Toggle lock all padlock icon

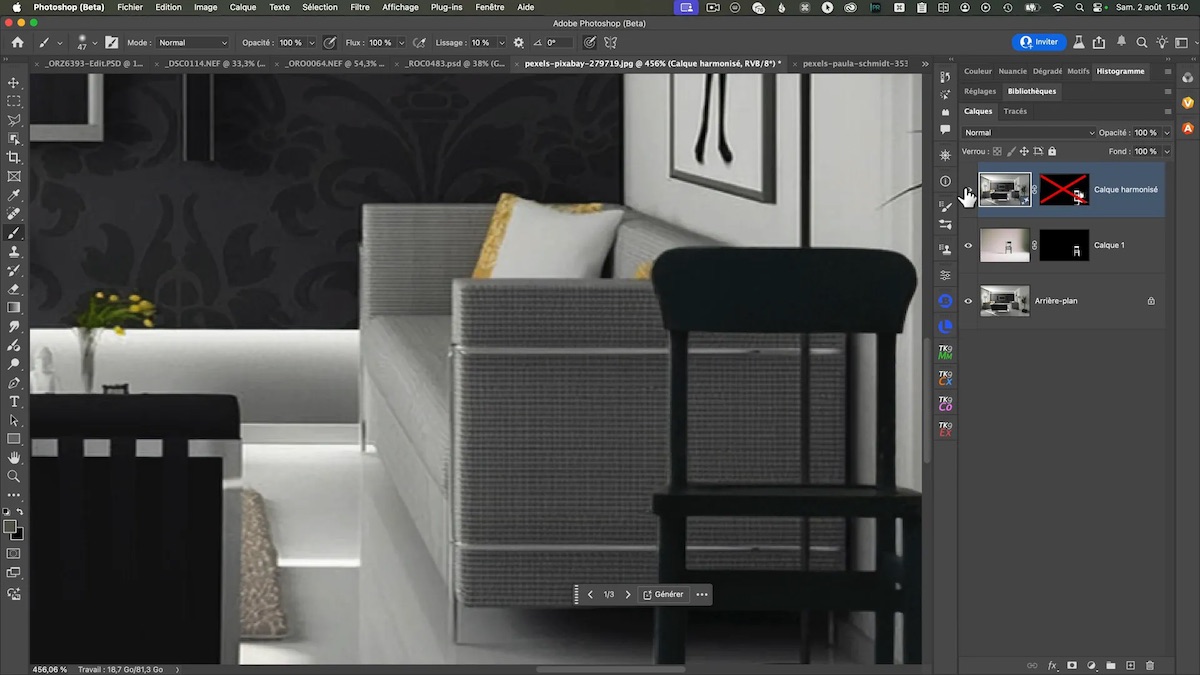coord(1051,152)
